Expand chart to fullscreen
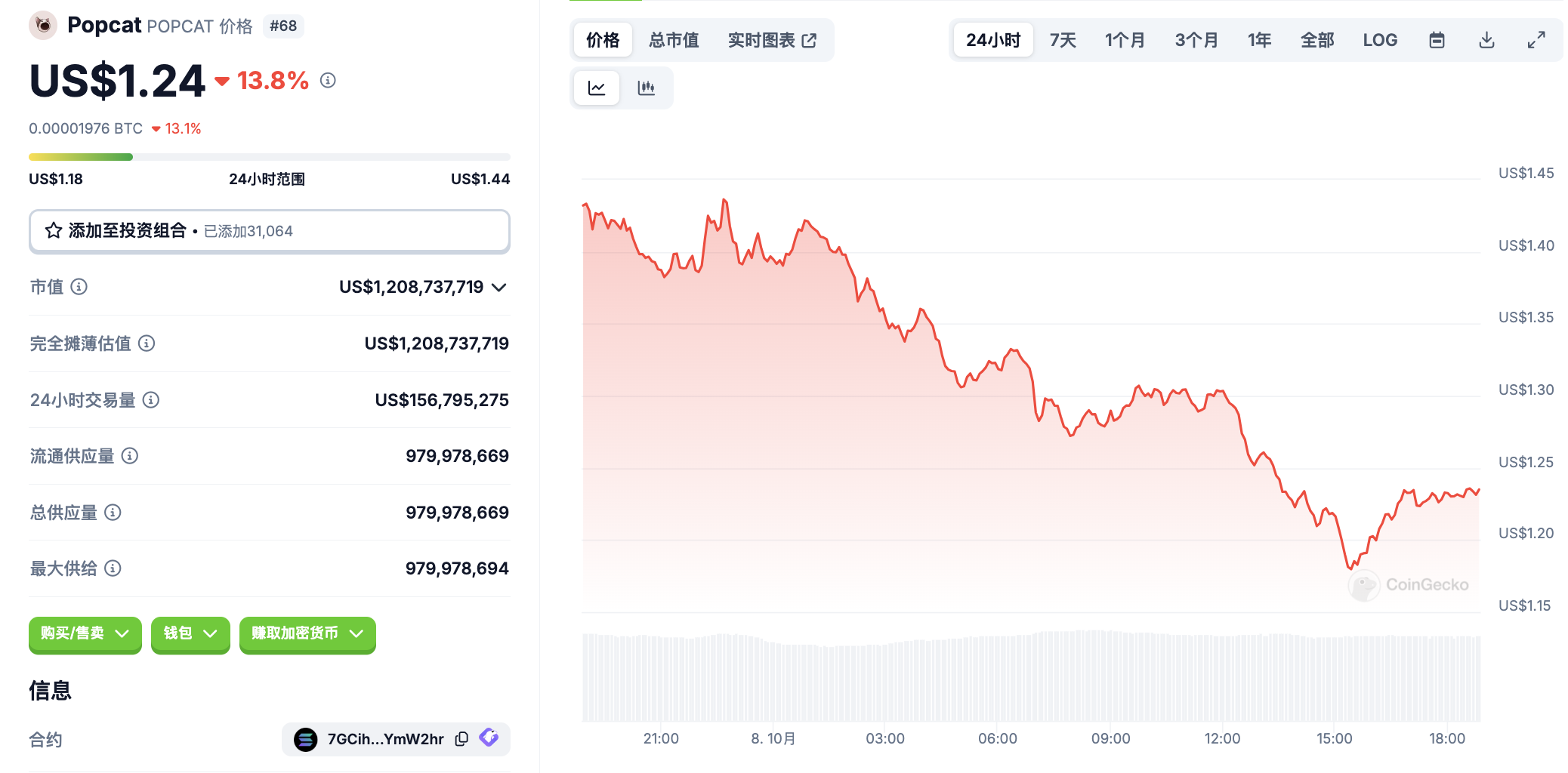This screenshot has width=1568, height=773. 1536,40
